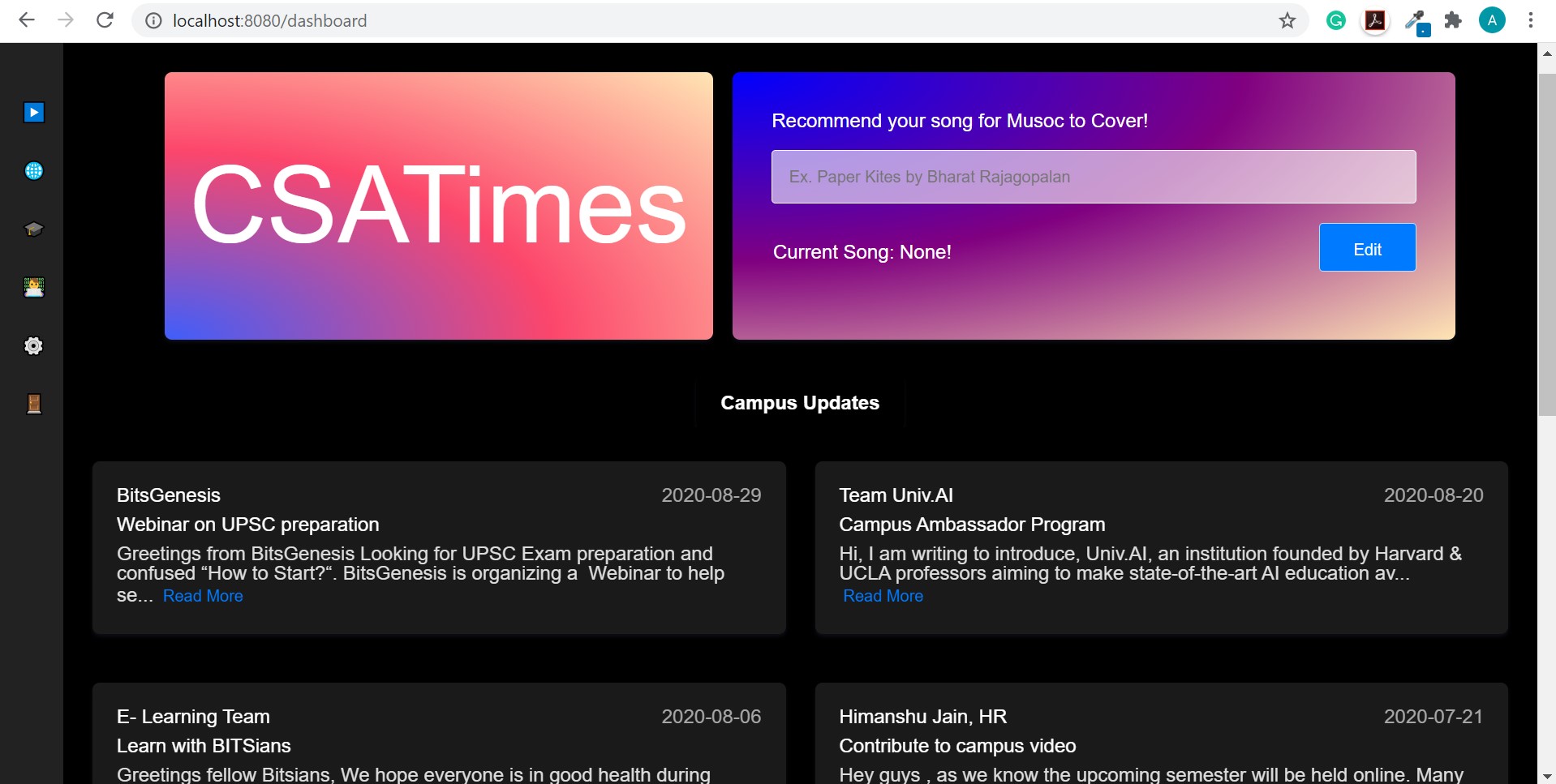Click the vertical scrollbar thumb
This screenshot has height=784, width=1556.
click(x=1546, y=245)
